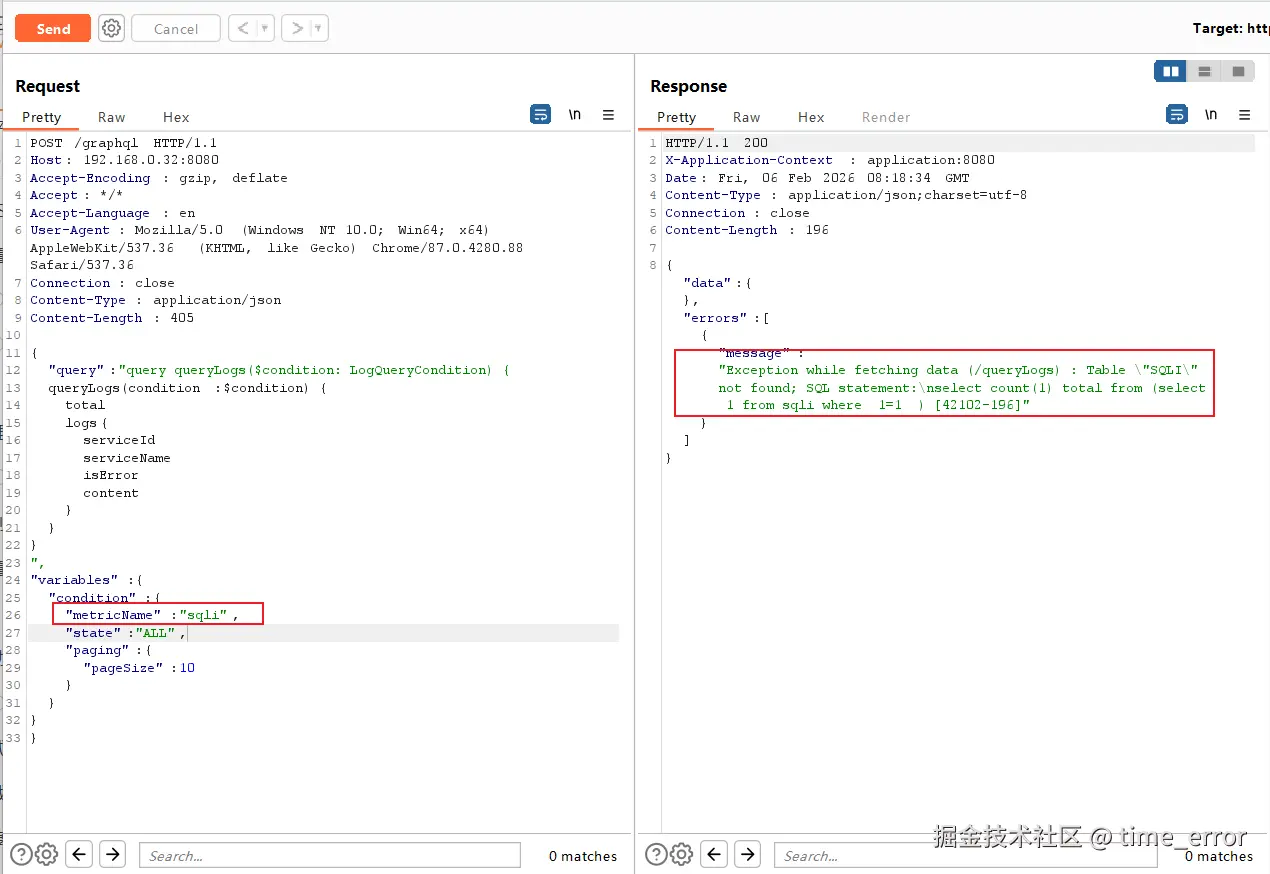Switch Response view to Raw tab

point(746,117)
